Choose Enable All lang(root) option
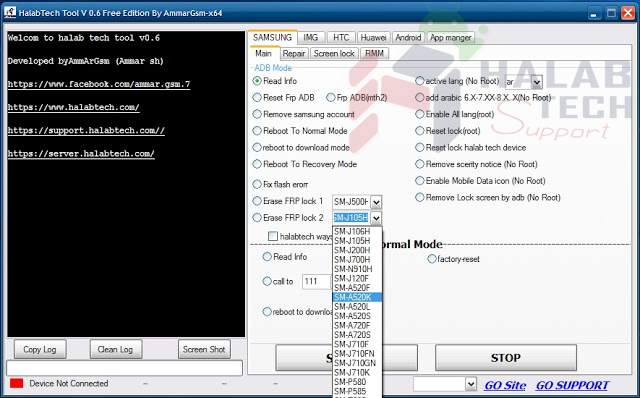The image size is (640, 398). click(420, 114)
